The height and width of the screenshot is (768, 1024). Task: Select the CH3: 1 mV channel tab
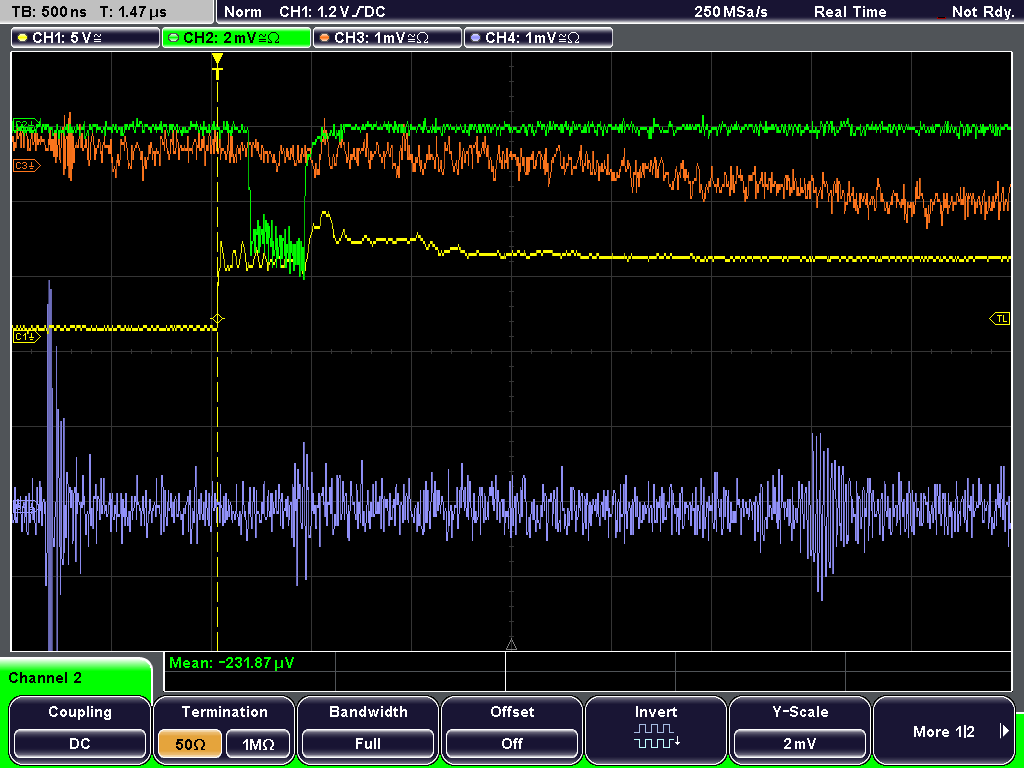(x=387, y=38)
